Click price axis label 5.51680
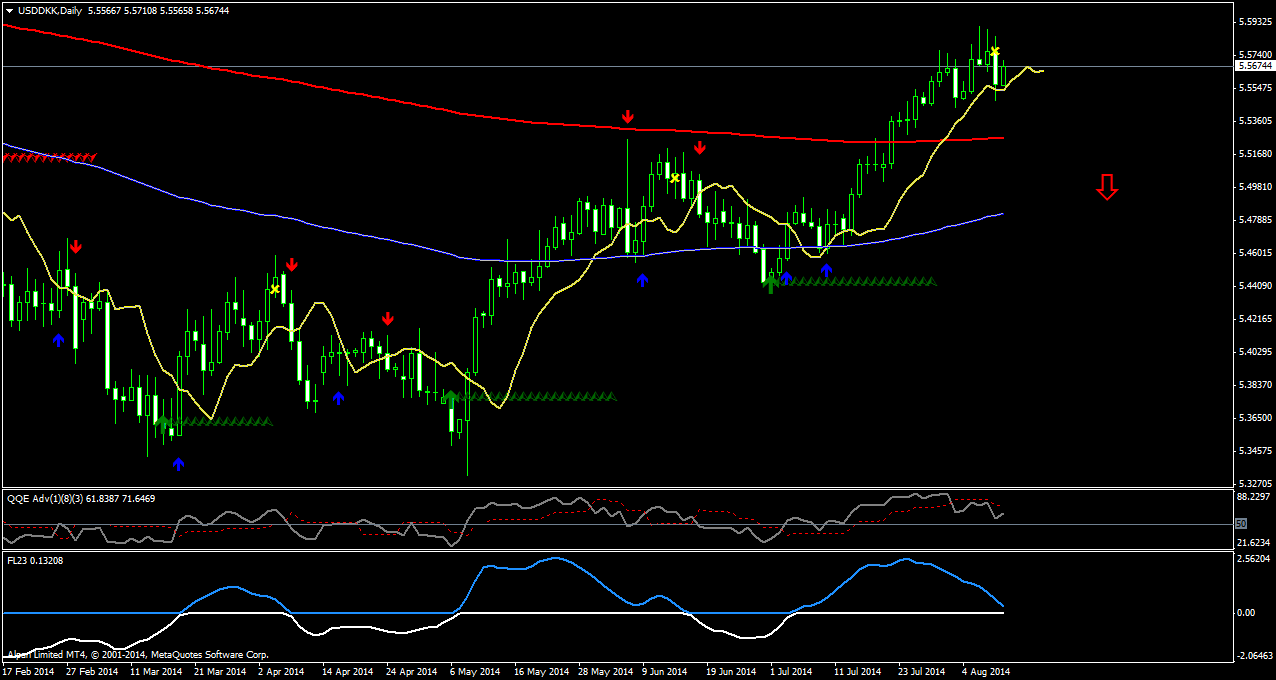 [1255, 153]
